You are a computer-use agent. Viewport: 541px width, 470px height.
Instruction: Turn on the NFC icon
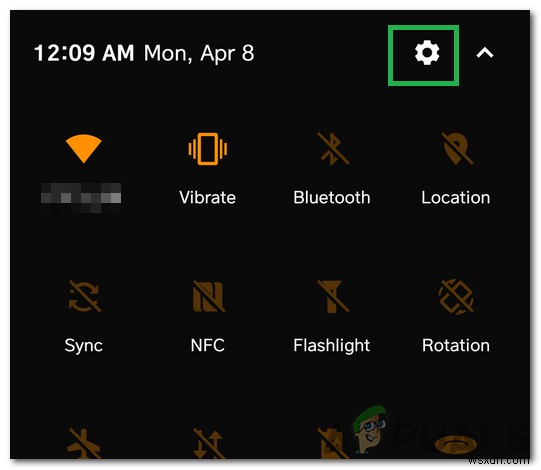(x=208, y=296)
